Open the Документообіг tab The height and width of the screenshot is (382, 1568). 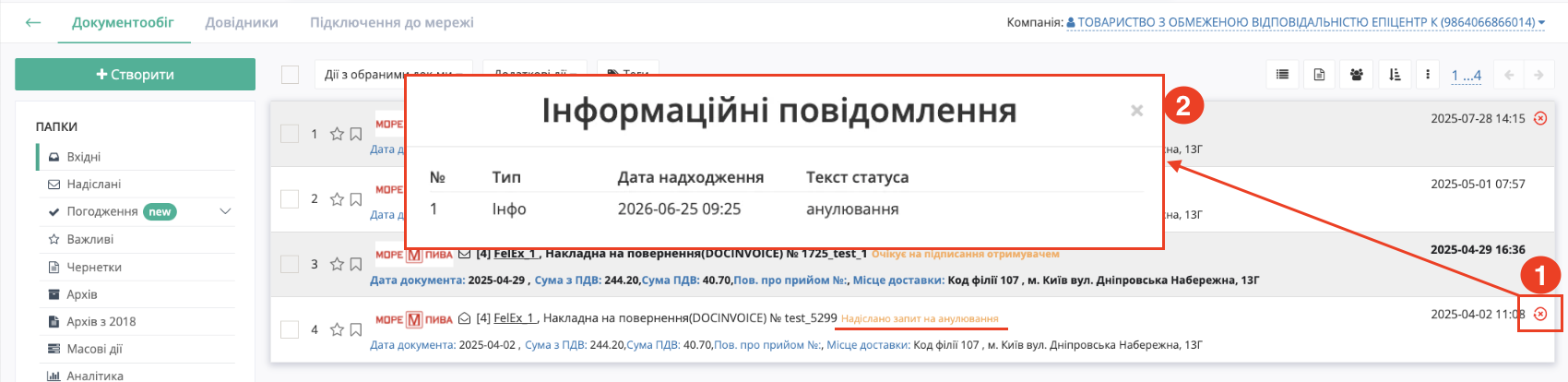point(123,22)
